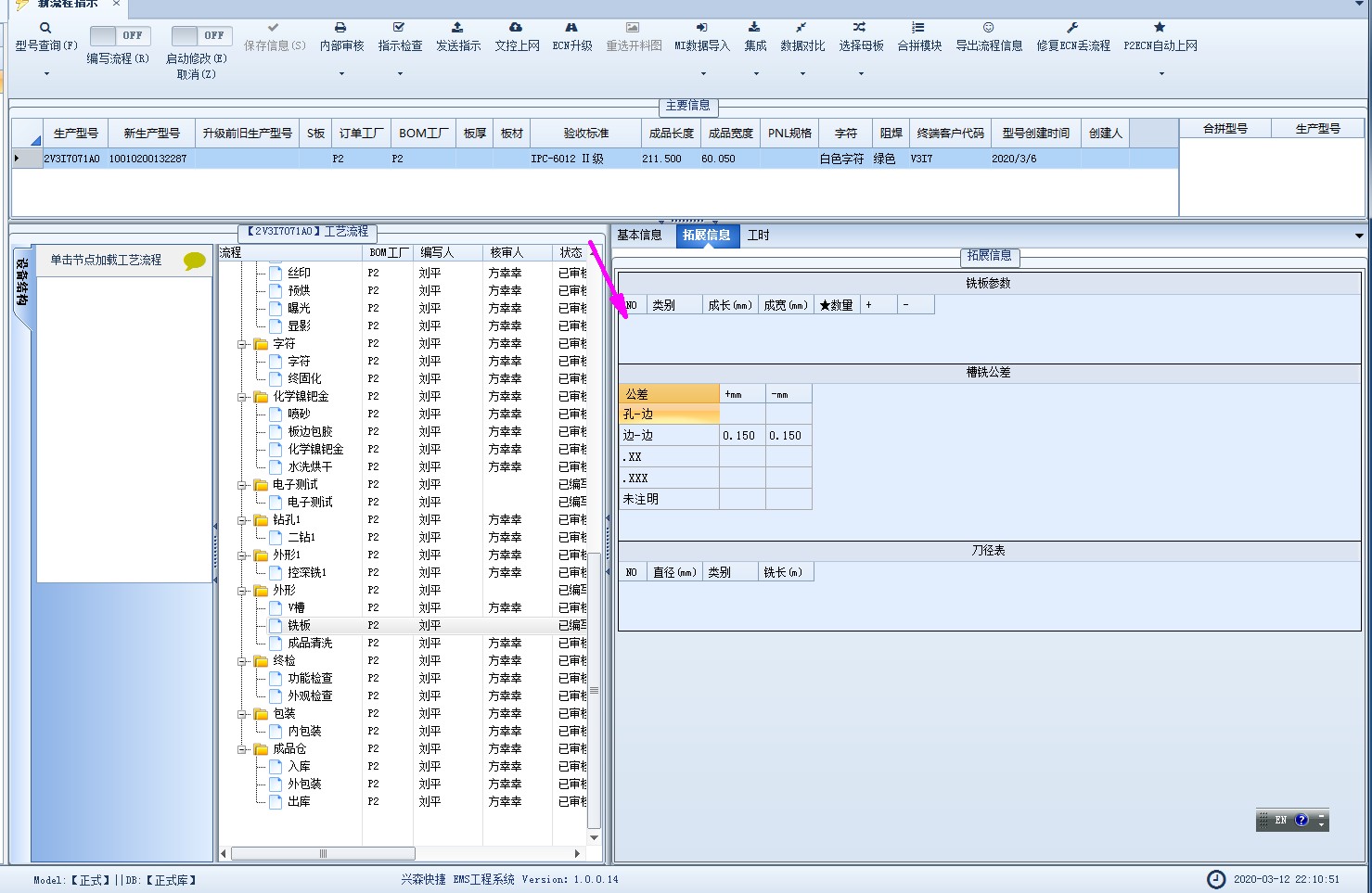Switch to the 基本信息 tab
This screenshot has width=1372, height=893.
point(639,236)
